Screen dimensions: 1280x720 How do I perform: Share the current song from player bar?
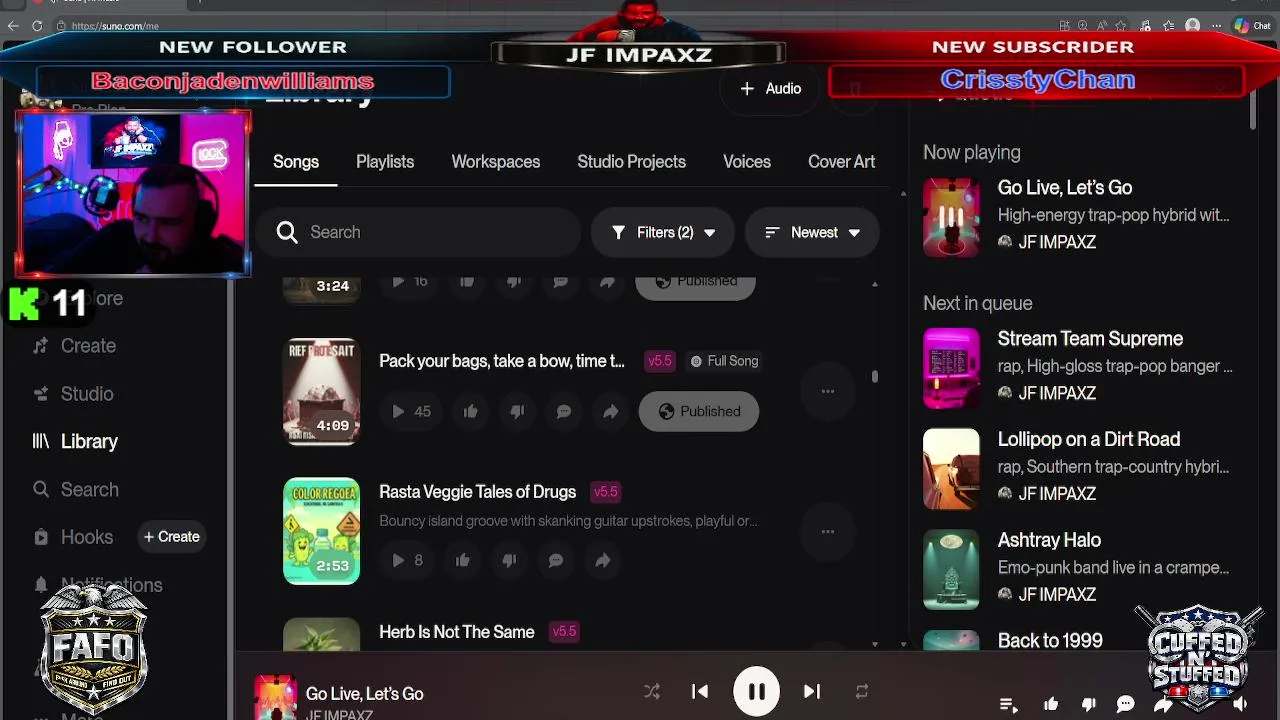pyautogui.click(x=1162, y=705)
